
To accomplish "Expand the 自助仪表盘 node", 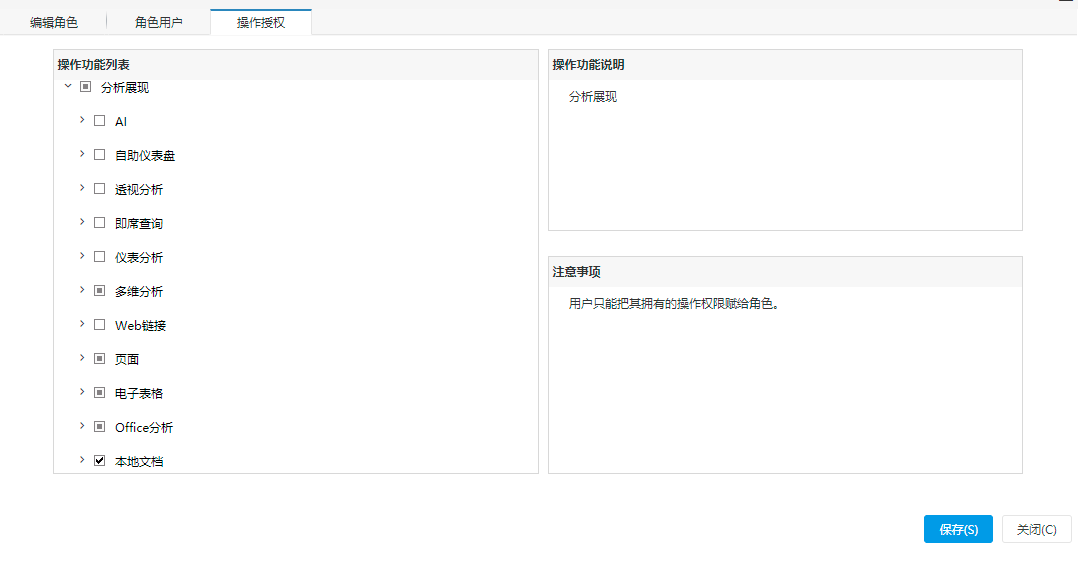I will click(x=82, y=154).
